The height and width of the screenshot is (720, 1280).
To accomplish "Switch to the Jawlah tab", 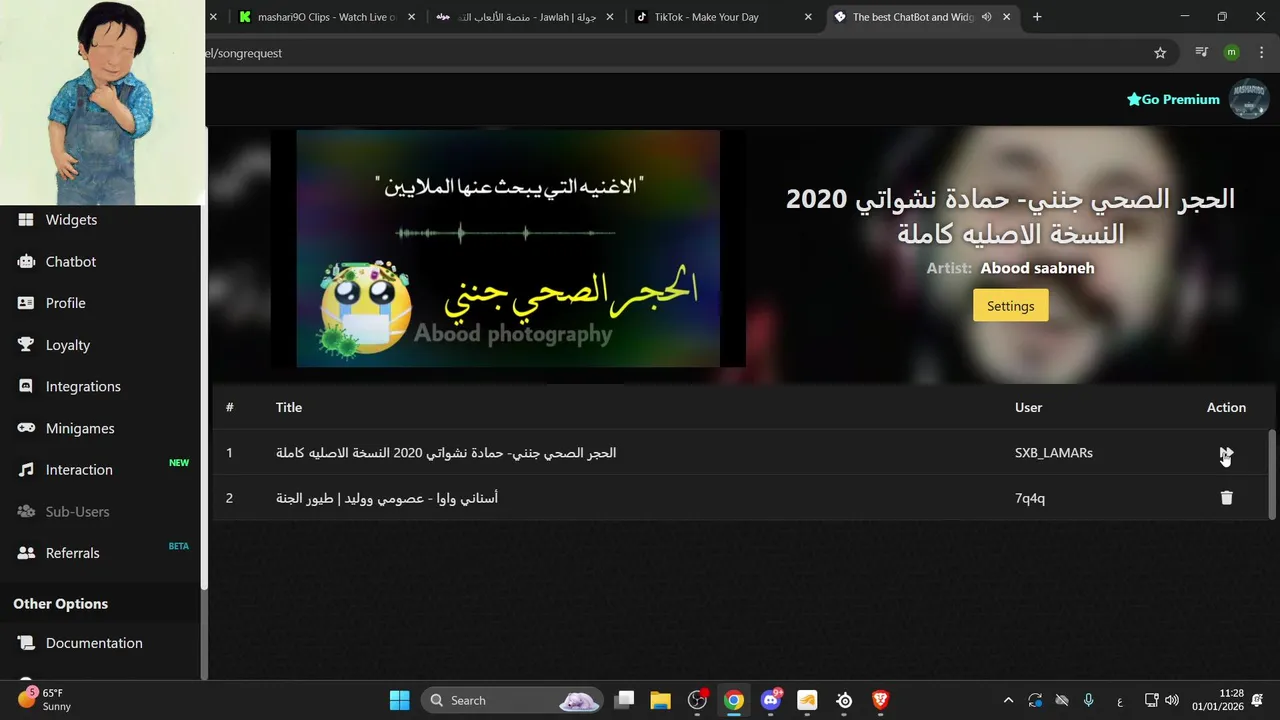I will (x=523, y=17).
